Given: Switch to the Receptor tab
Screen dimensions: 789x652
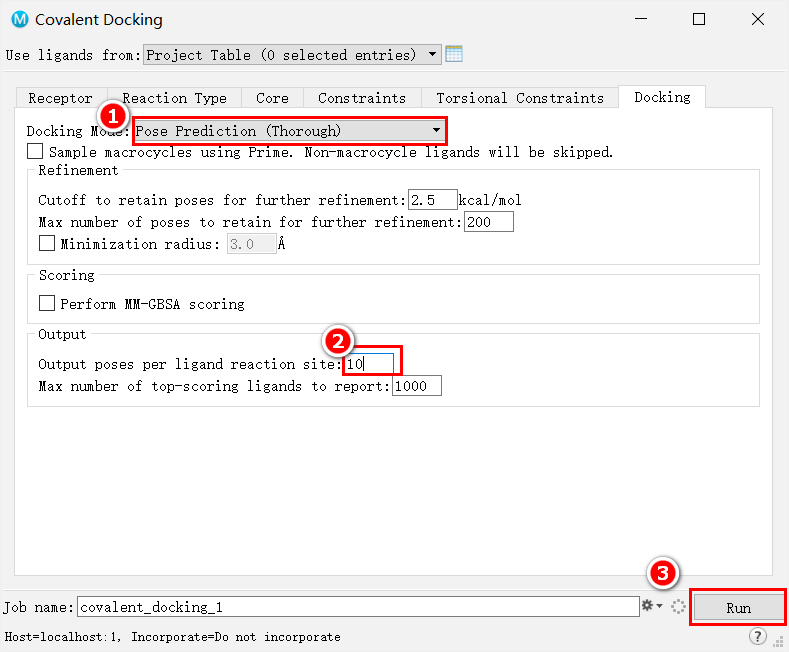Looking at the screenshot, I should click(60, 98).
